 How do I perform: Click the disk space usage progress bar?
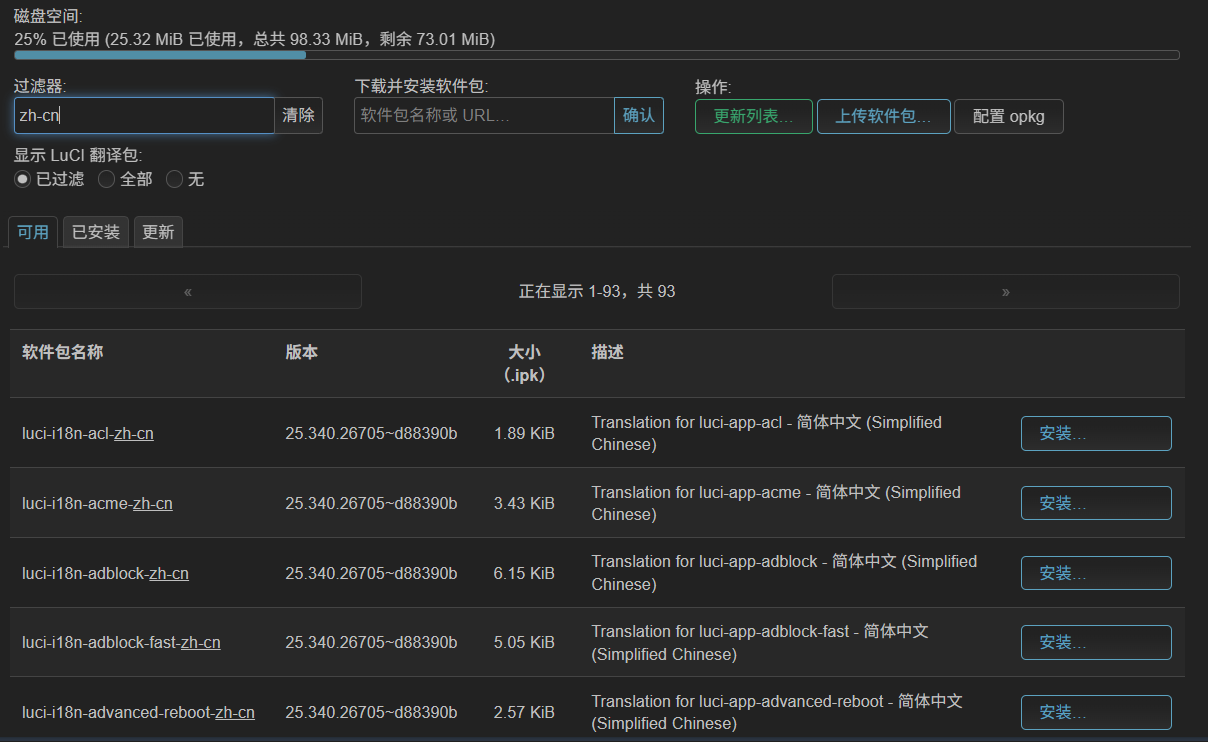pyautogui.click(x=596, y=55)
